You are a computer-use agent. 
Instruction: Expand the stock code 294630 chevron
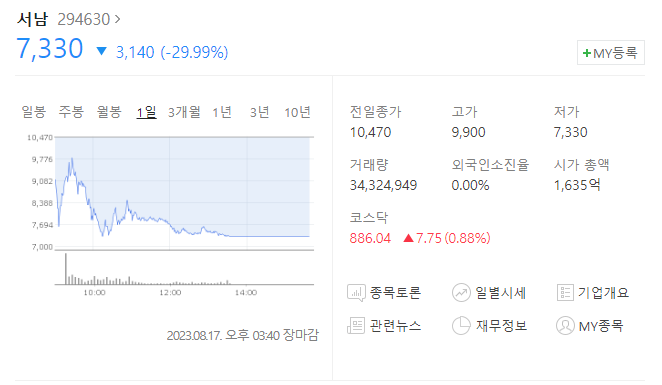(117, 19)
